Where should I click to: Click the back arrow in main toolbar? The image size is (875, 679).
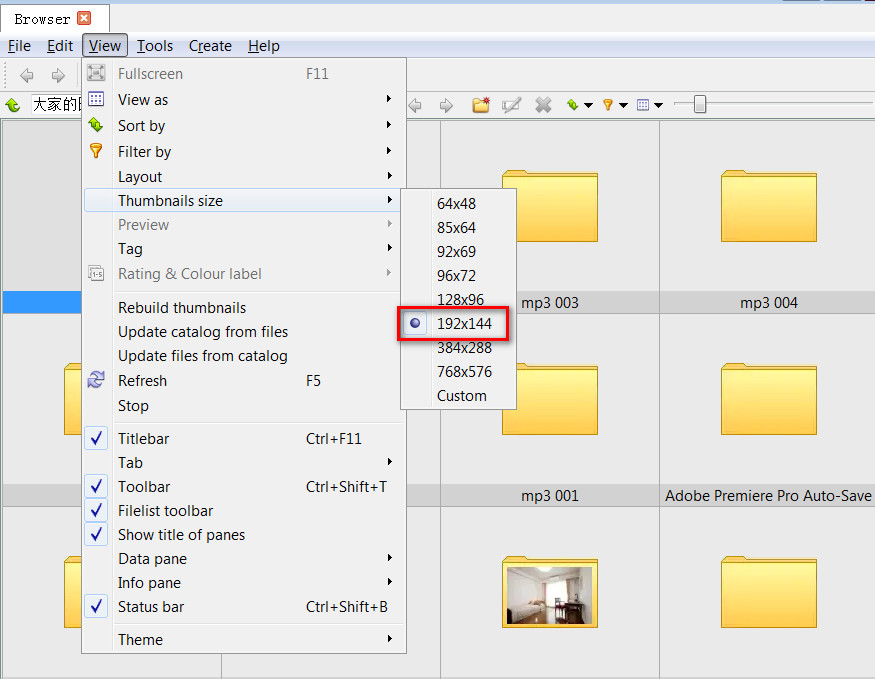click(27, 75)
